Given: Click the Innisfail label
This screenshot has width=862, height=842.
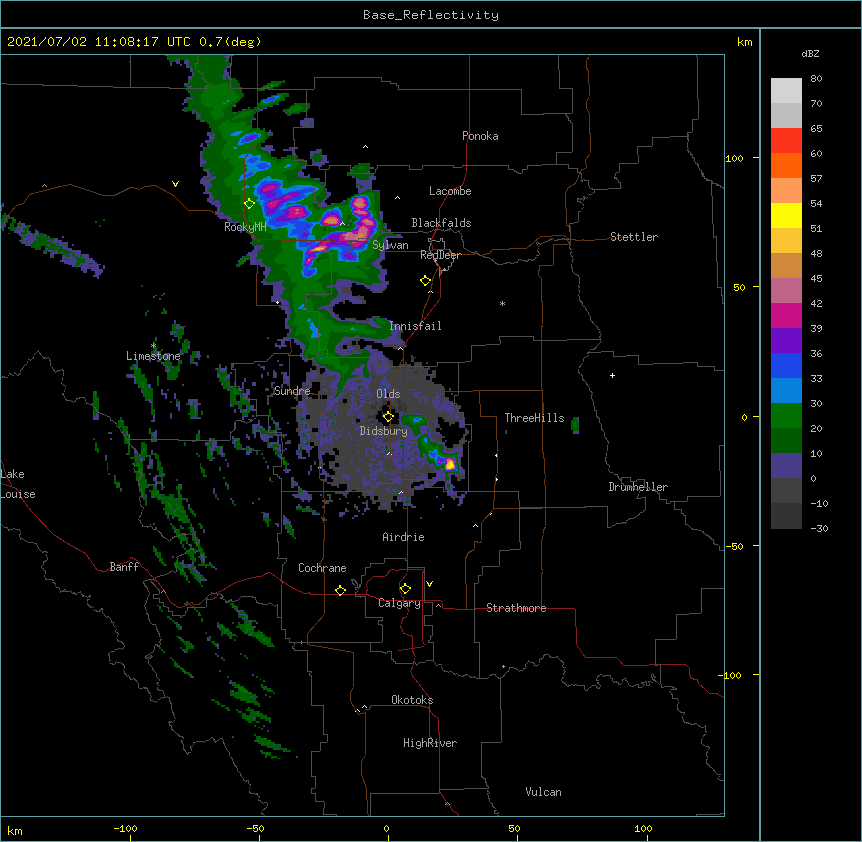Looking at the screenshot, I should [416, 326].
